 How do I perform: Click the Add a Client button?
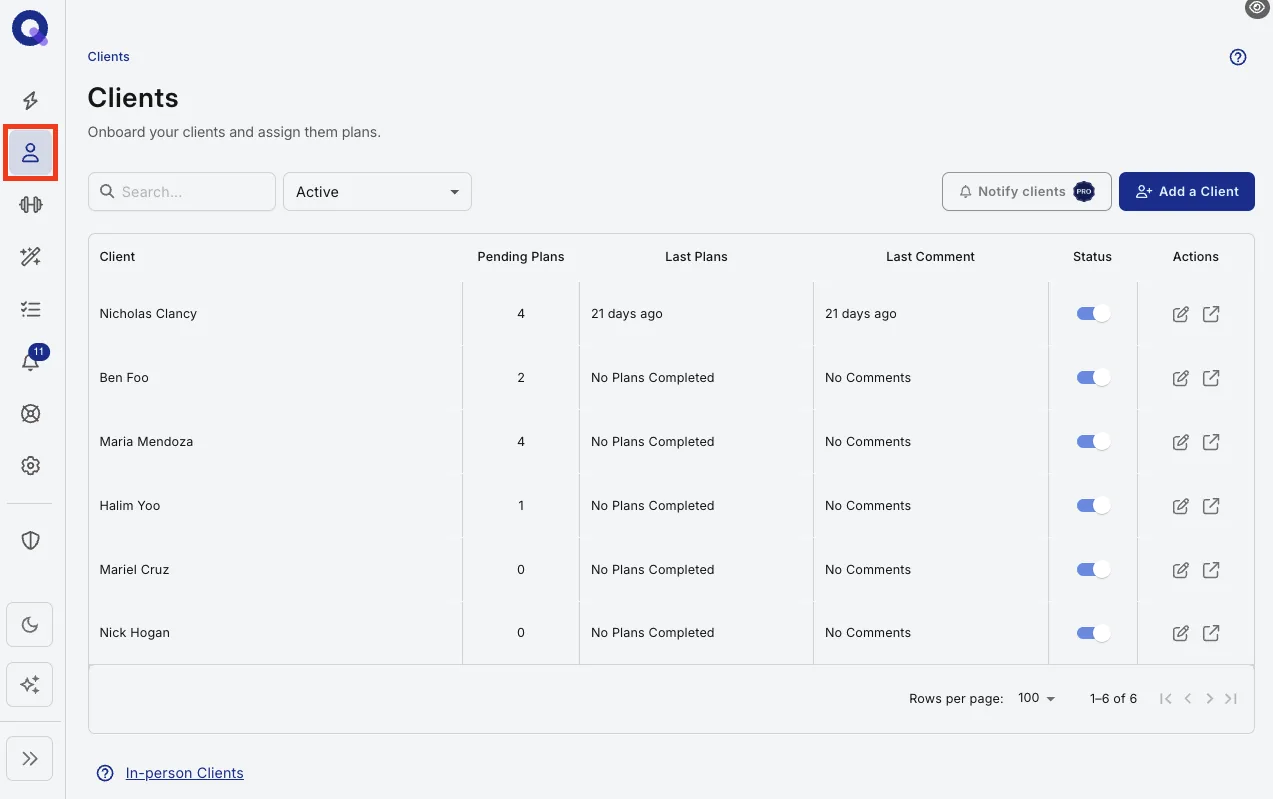(1187, 191)
